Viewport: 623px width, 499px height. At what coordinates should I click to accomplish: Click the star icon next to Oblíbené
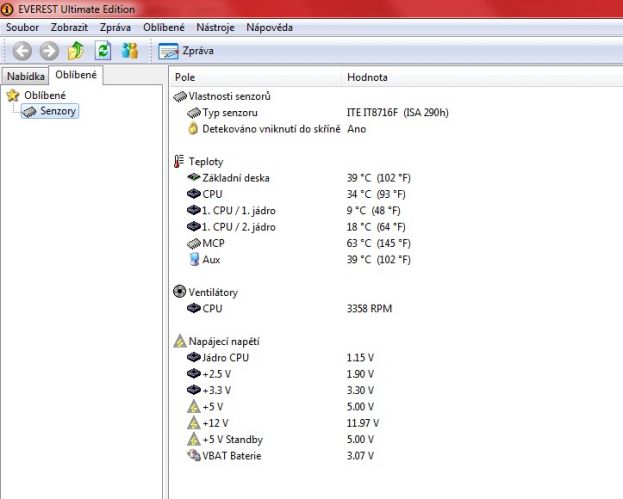13,95
